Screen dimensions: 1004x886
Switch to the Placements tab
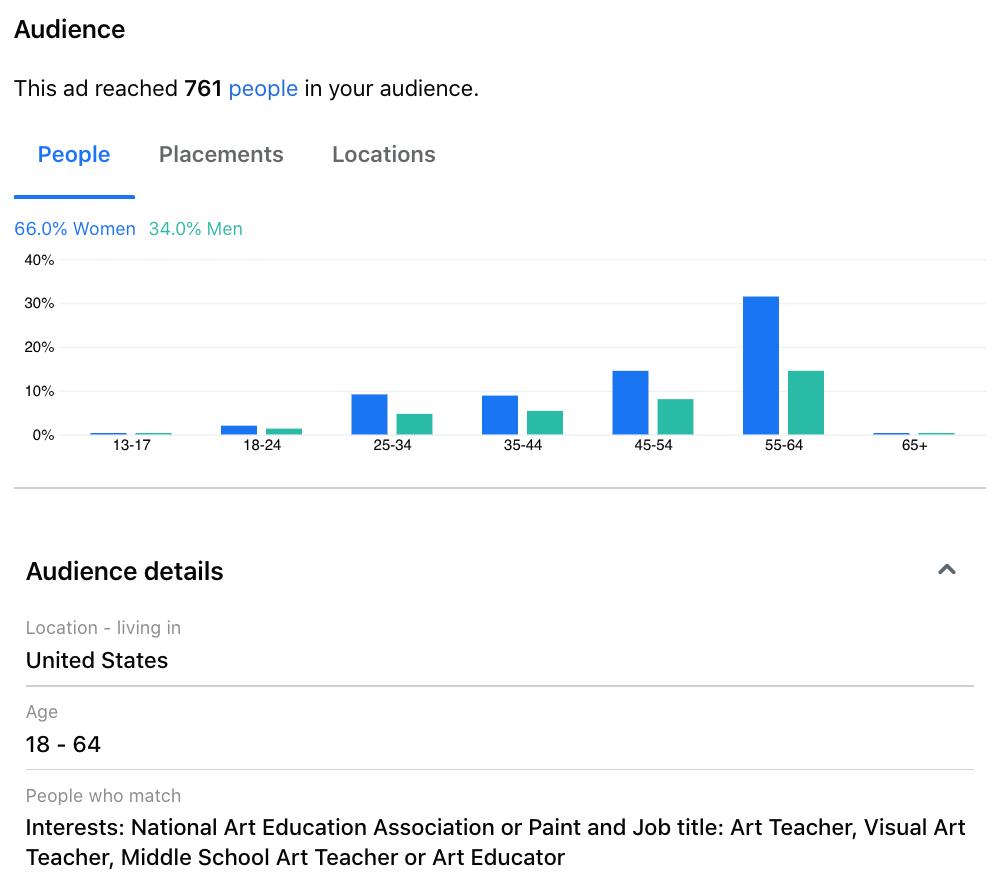point(221,155)
